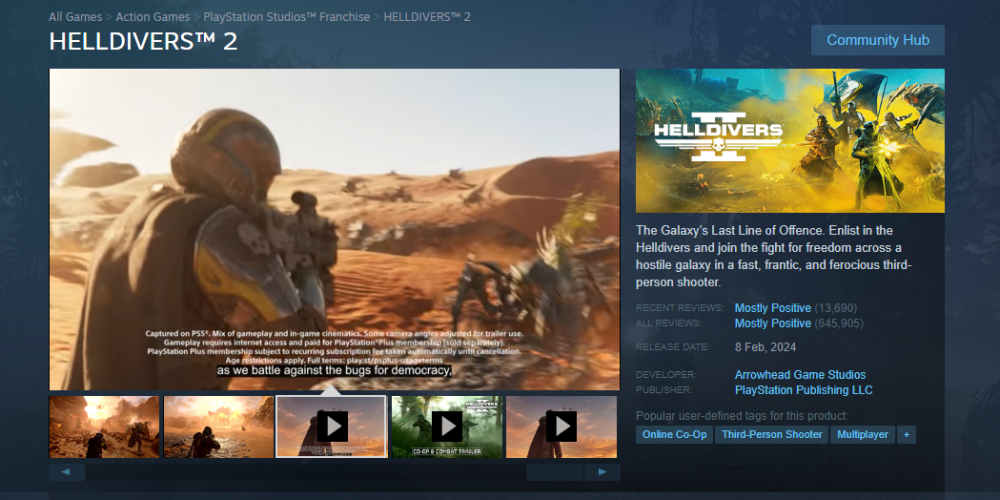The width and height of the screenshot is (1000, 500).
Task: Select the second screenshot thumbnail
Action: 218,427
